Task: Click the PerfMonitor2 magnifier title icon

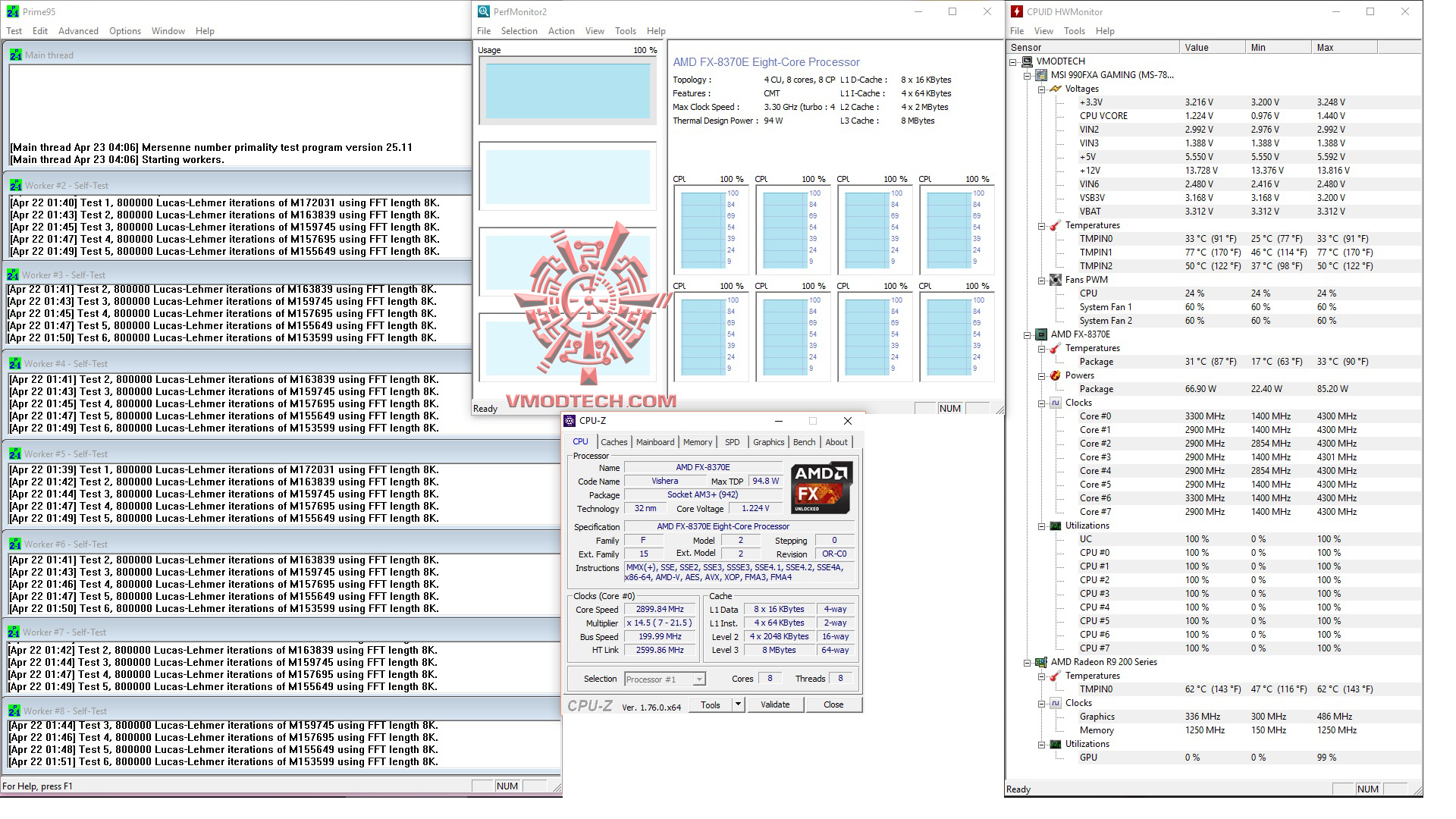Action: 484,11
